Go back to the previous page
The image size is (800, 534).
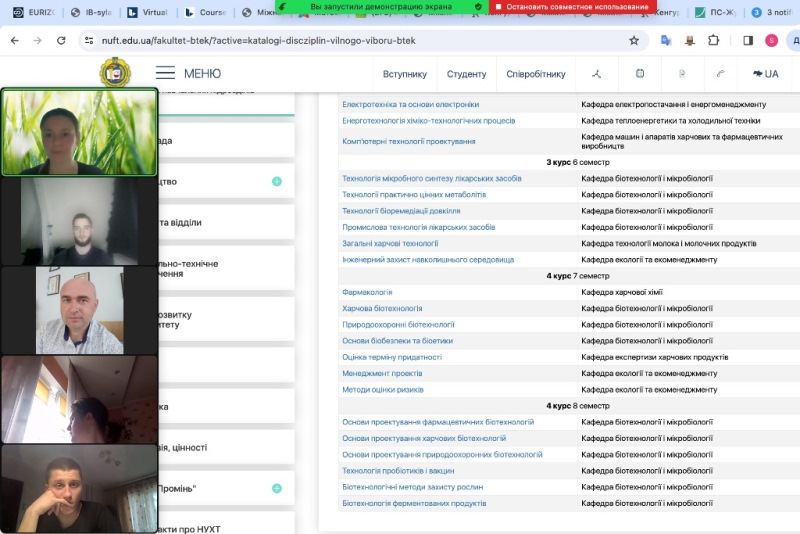[13, 41]
